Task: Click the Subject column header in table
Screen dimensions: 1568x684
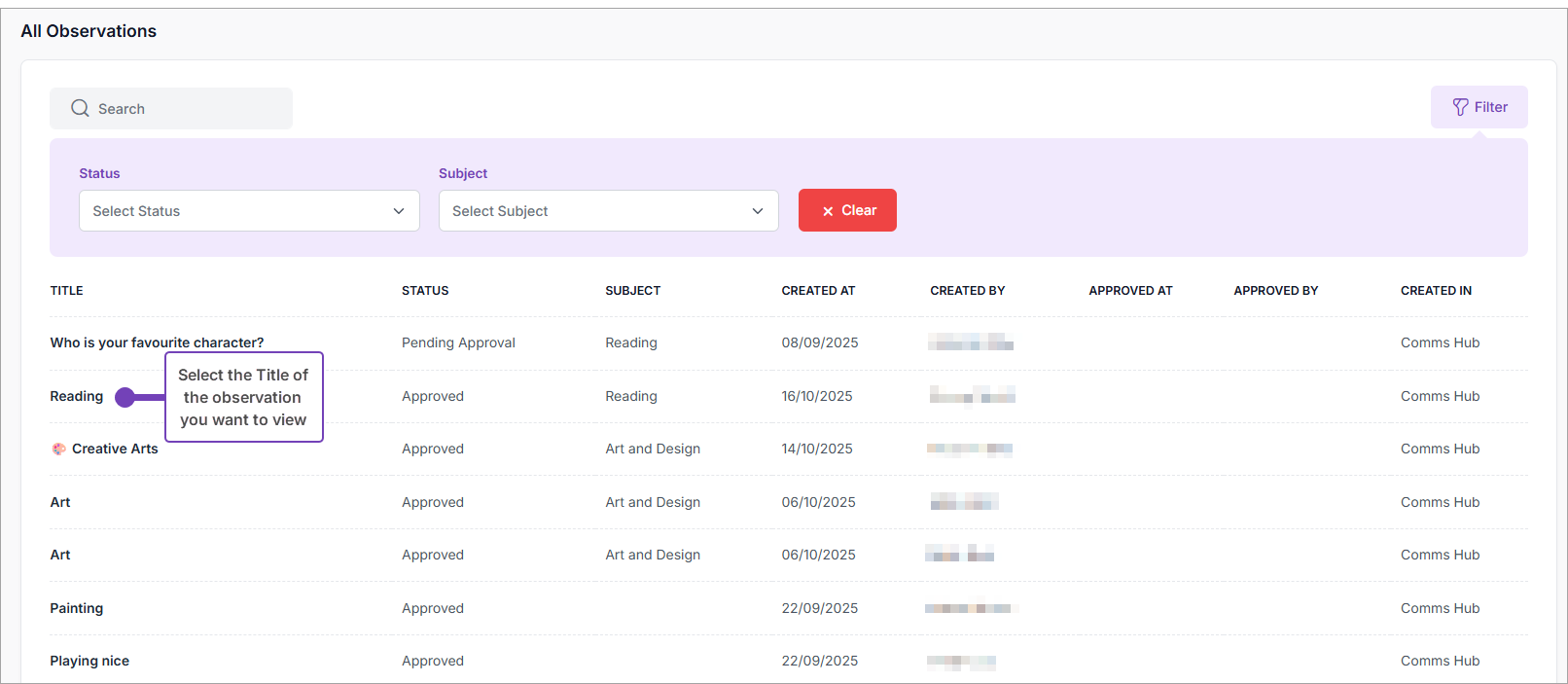Action: pyautogui.click(x=632, y=291)
